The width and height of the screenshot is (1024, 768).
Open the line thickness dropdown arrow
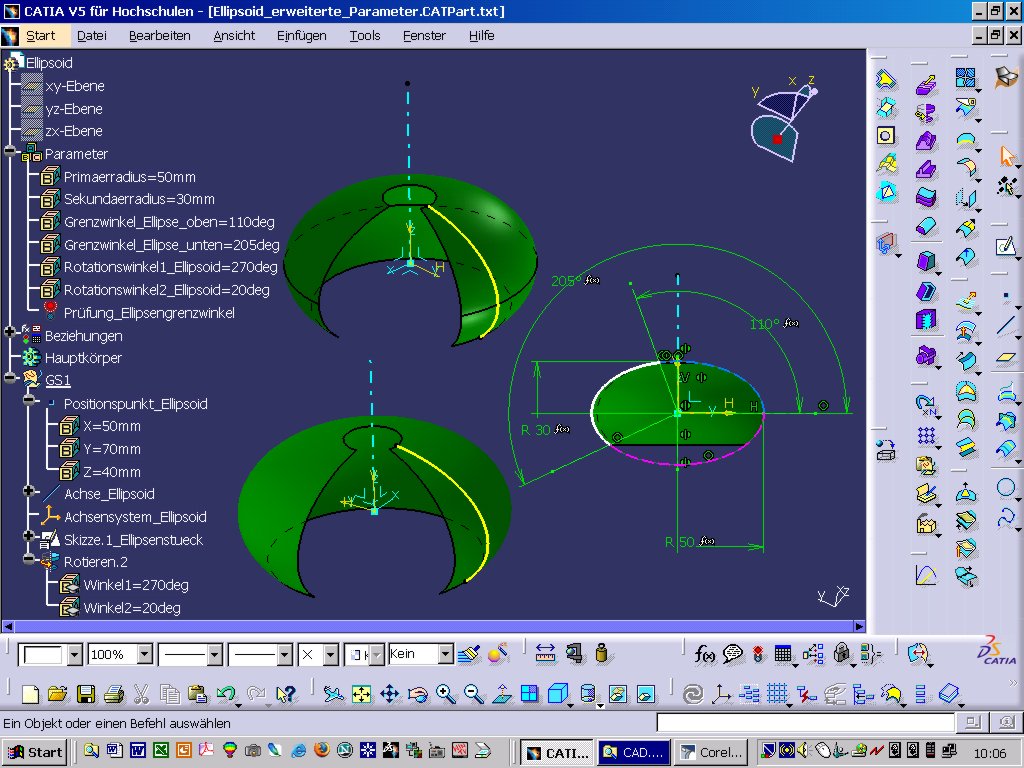[215, 654]
